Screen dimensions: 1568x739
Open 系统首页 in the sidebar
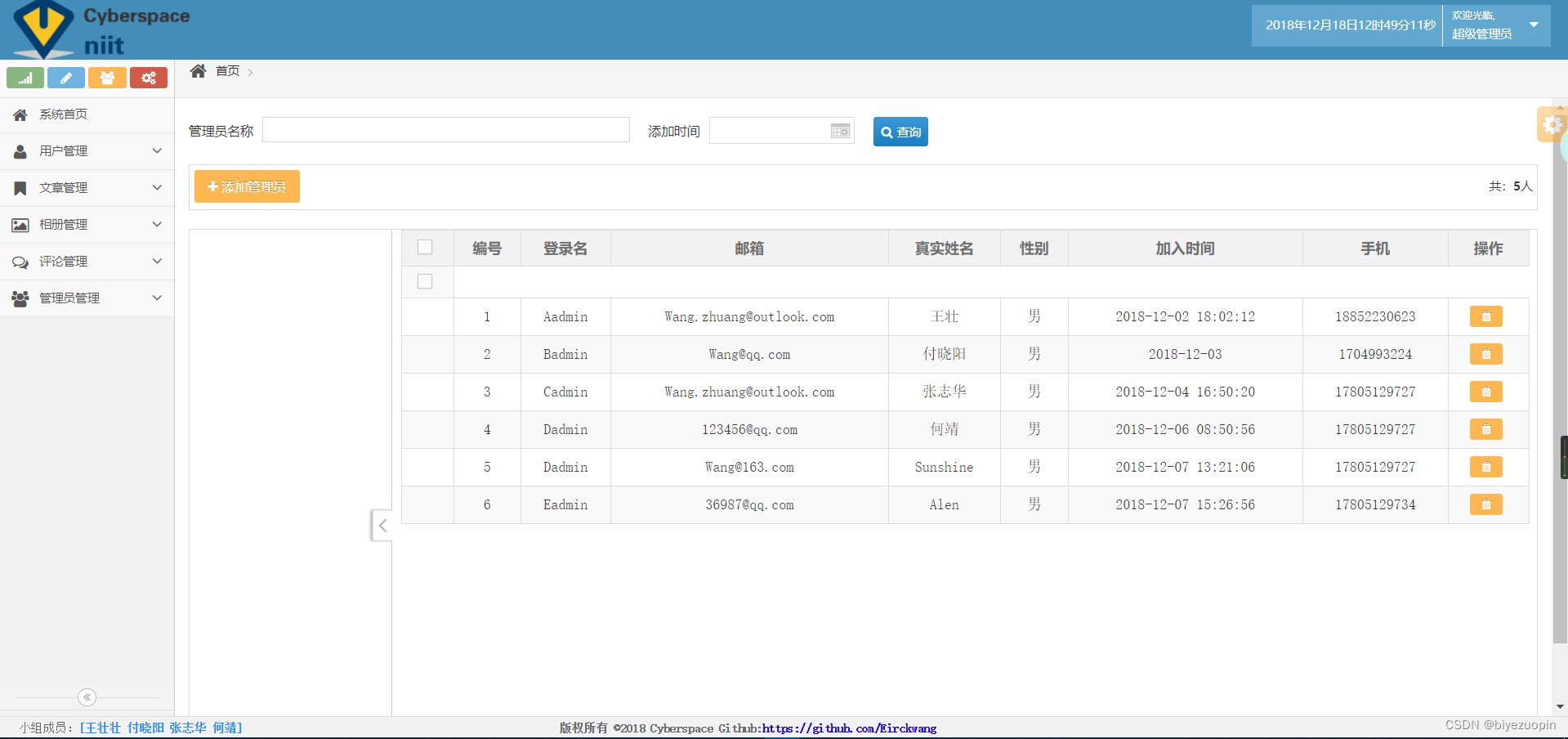tap(87, 114)
